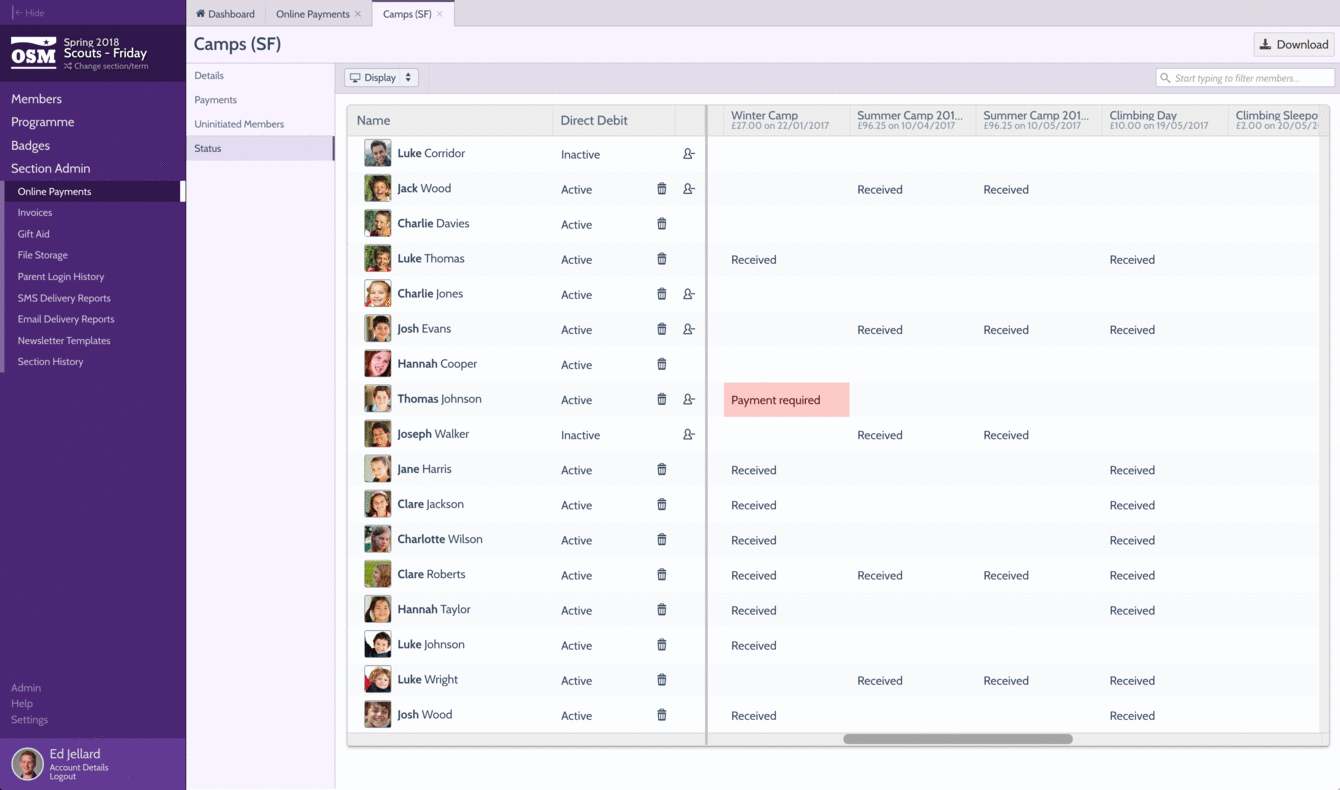Click trash icon next to Charlotte Wilson
Image resolution: width=1340 pixels, height=790 pixels.
click(x=661, y=540)
